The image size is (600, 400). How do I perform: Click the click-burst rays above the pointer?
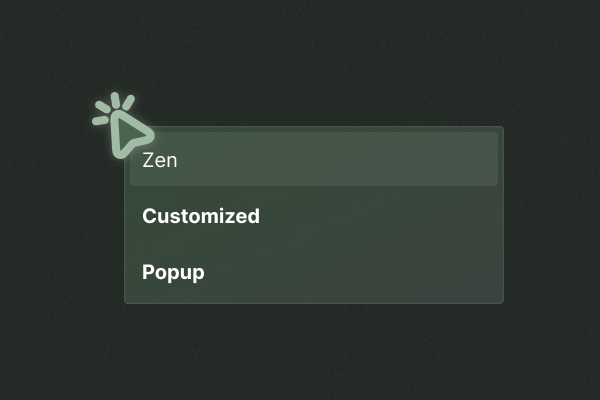click(113, 107)
